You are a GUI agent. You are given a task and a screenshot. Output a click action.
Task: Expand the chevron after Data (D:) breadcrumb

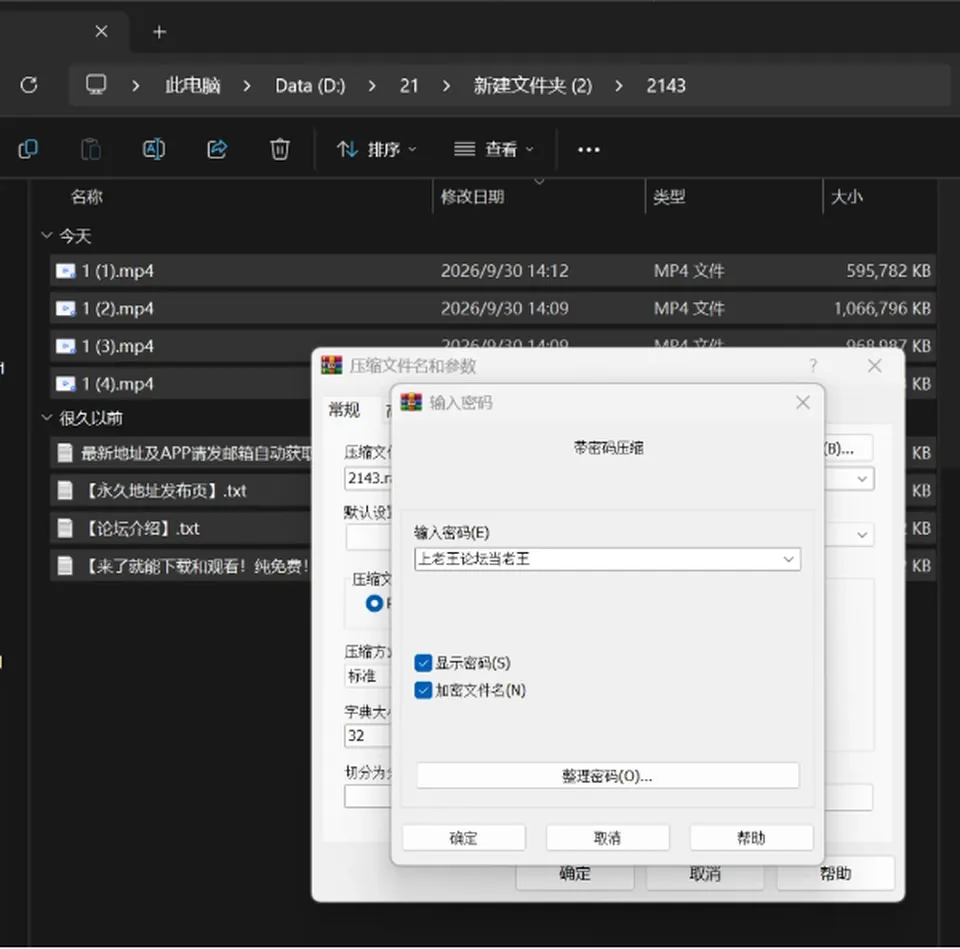point(372,86)
